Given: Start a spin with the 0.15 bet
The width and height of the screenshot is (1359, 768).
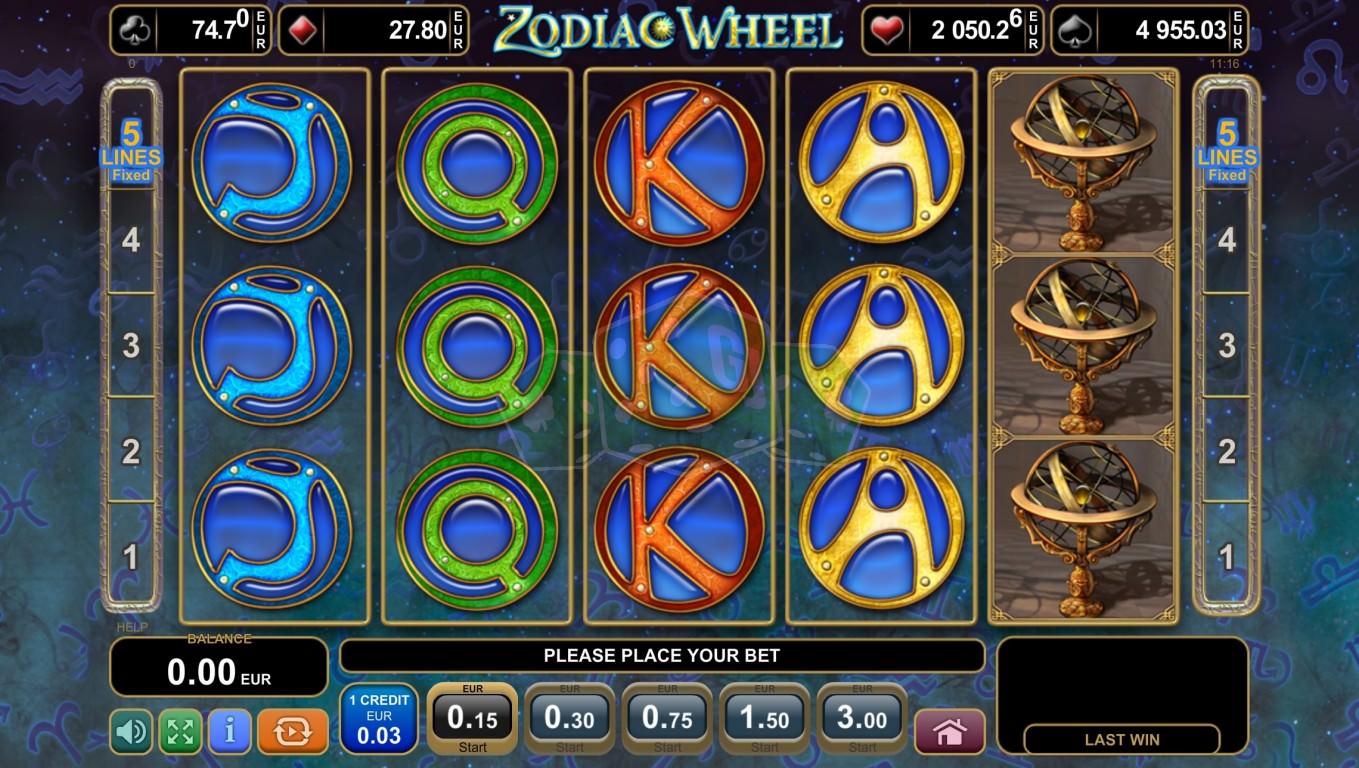Looking at the screenshot, I should (x=472, y=719).
